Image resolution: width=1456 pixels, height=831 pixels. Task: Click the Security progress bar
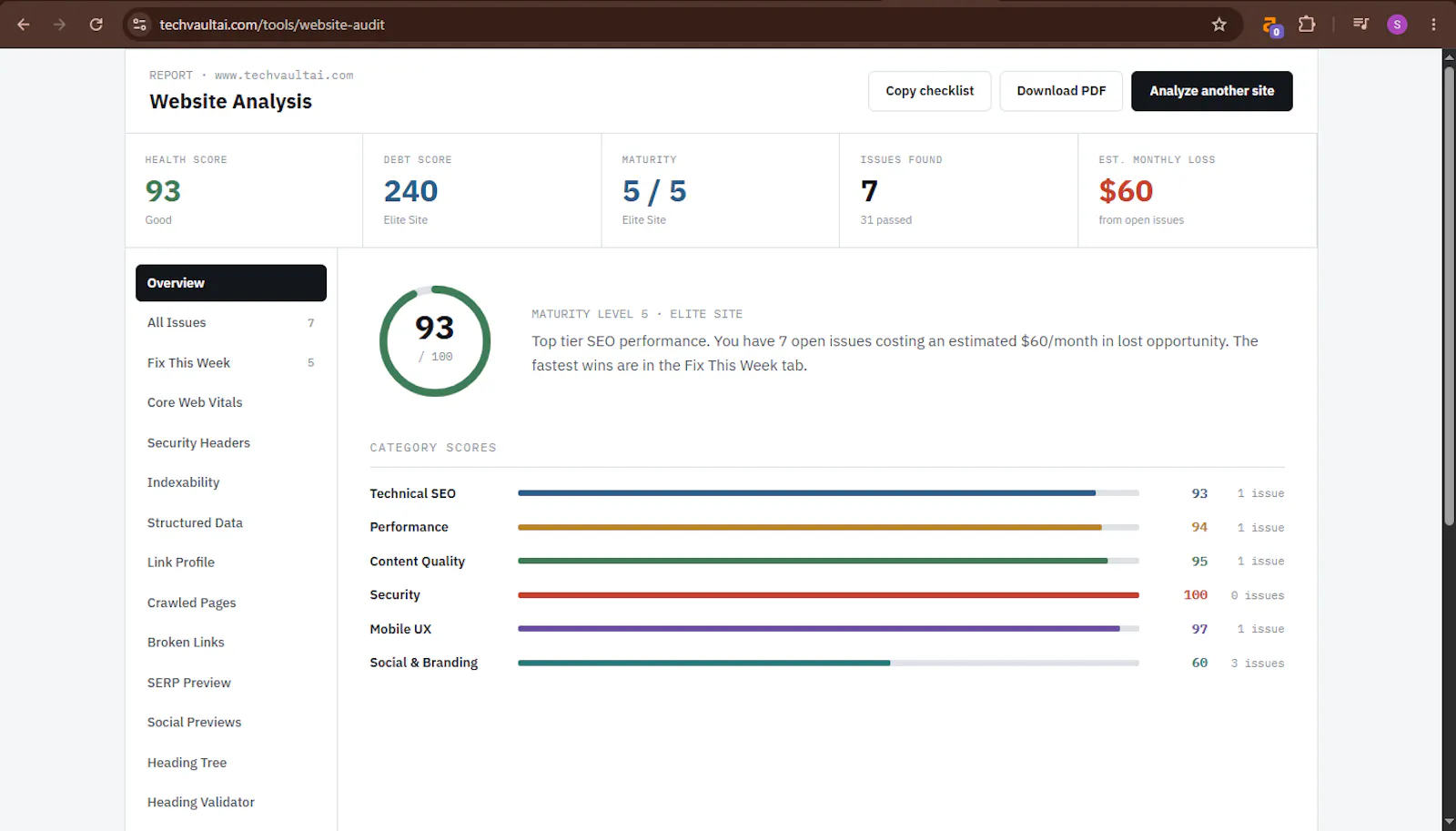click(x=828, y=595)
